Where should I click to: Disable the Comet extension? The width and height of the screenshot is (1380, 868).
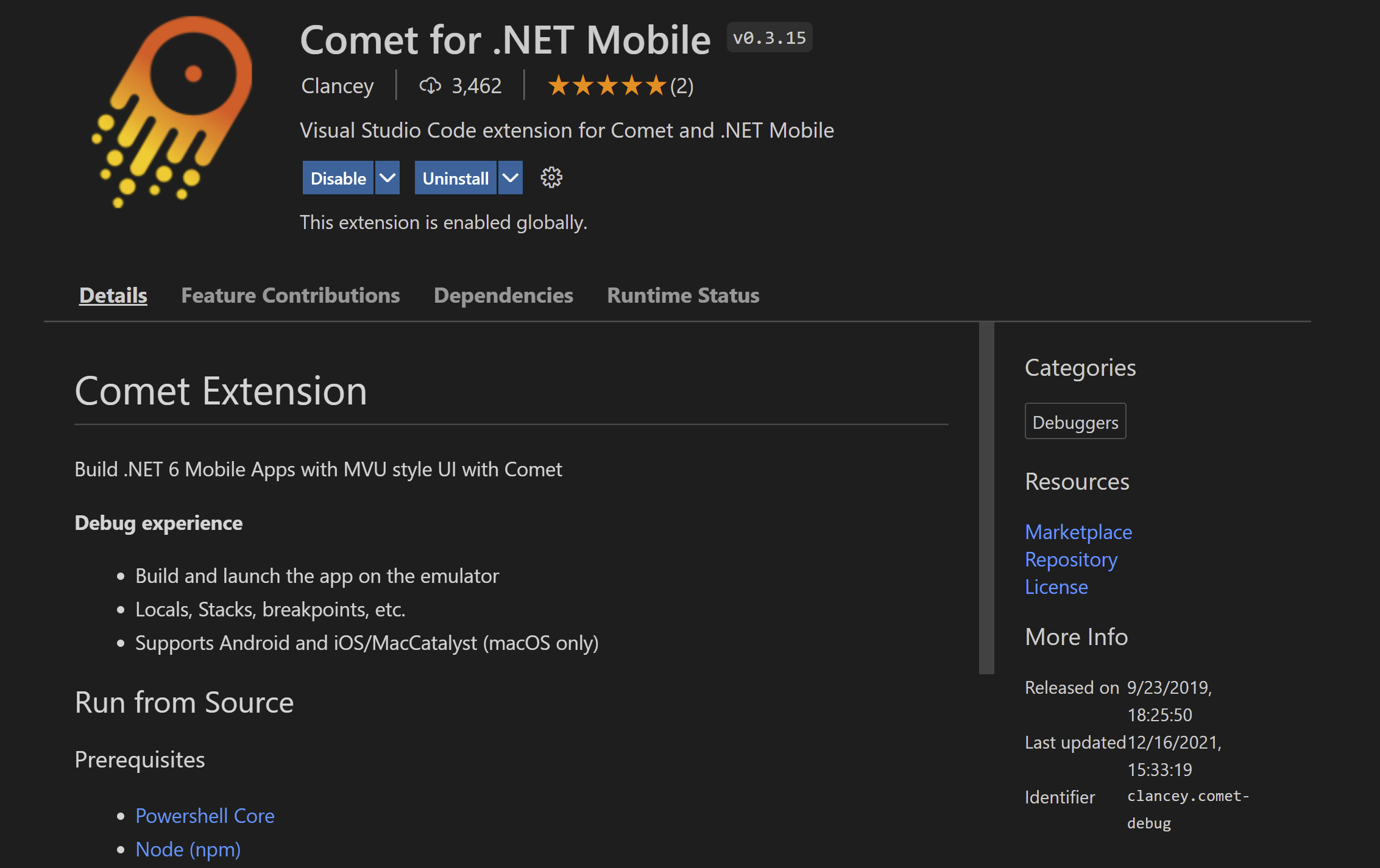(338, 177)
